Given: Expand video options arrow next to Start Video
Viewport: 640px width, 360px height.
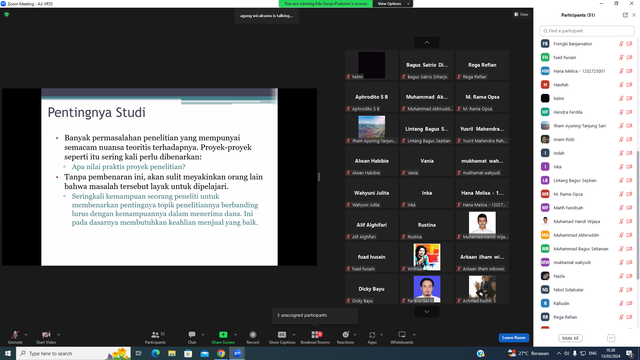Looking at the screenshot, I should [x=58, y=335].
